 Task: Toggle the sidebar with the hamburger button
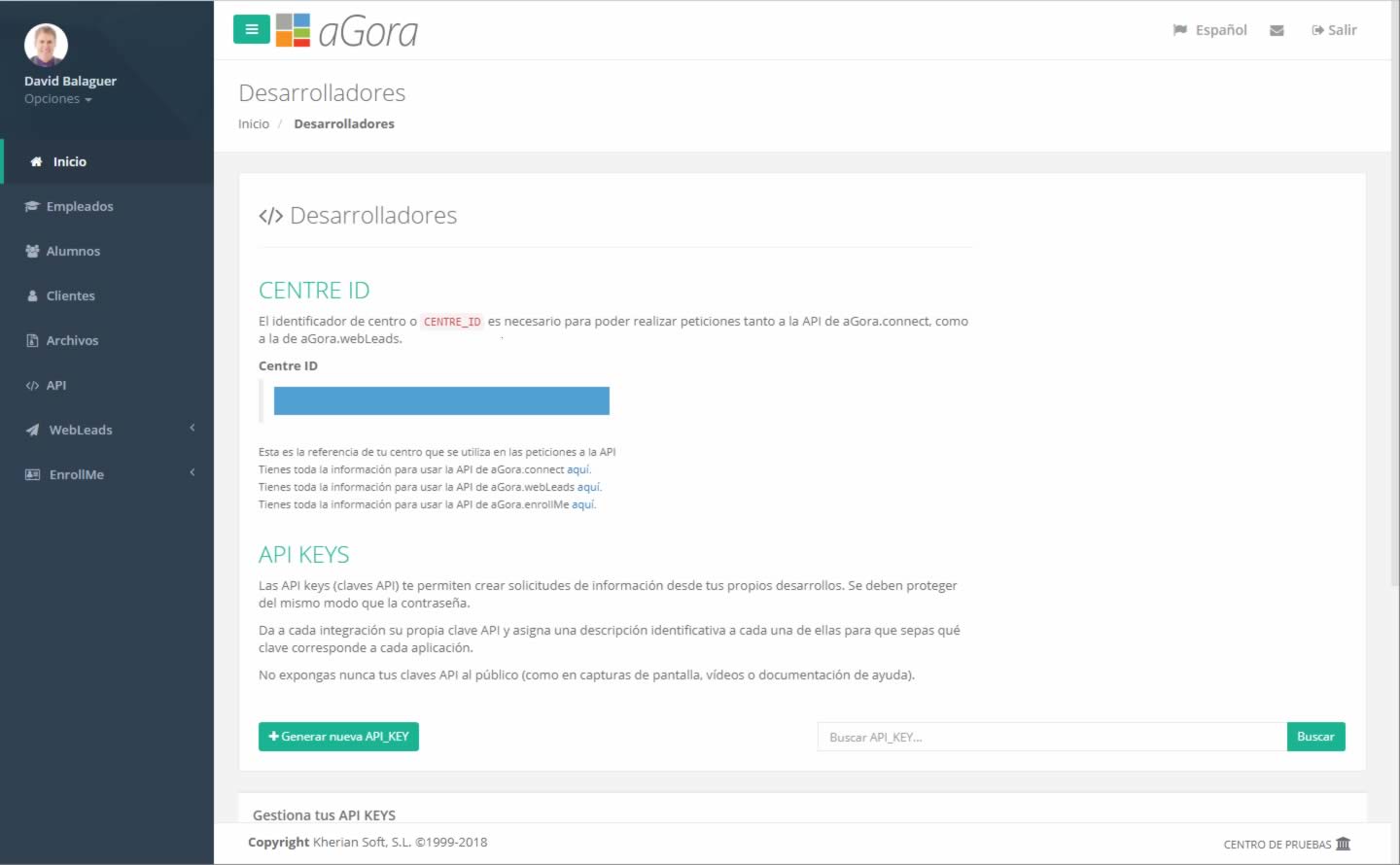point(251,29)
